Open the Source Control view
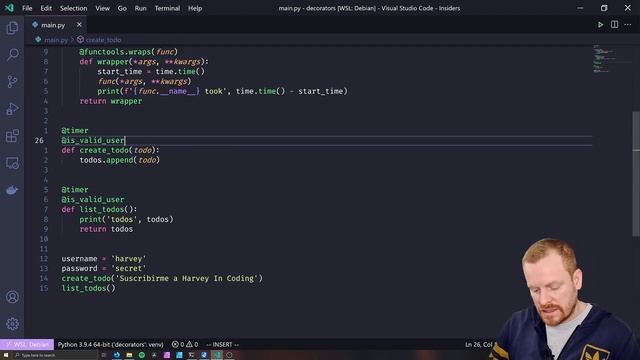640x360 pixels. point(12,82)
